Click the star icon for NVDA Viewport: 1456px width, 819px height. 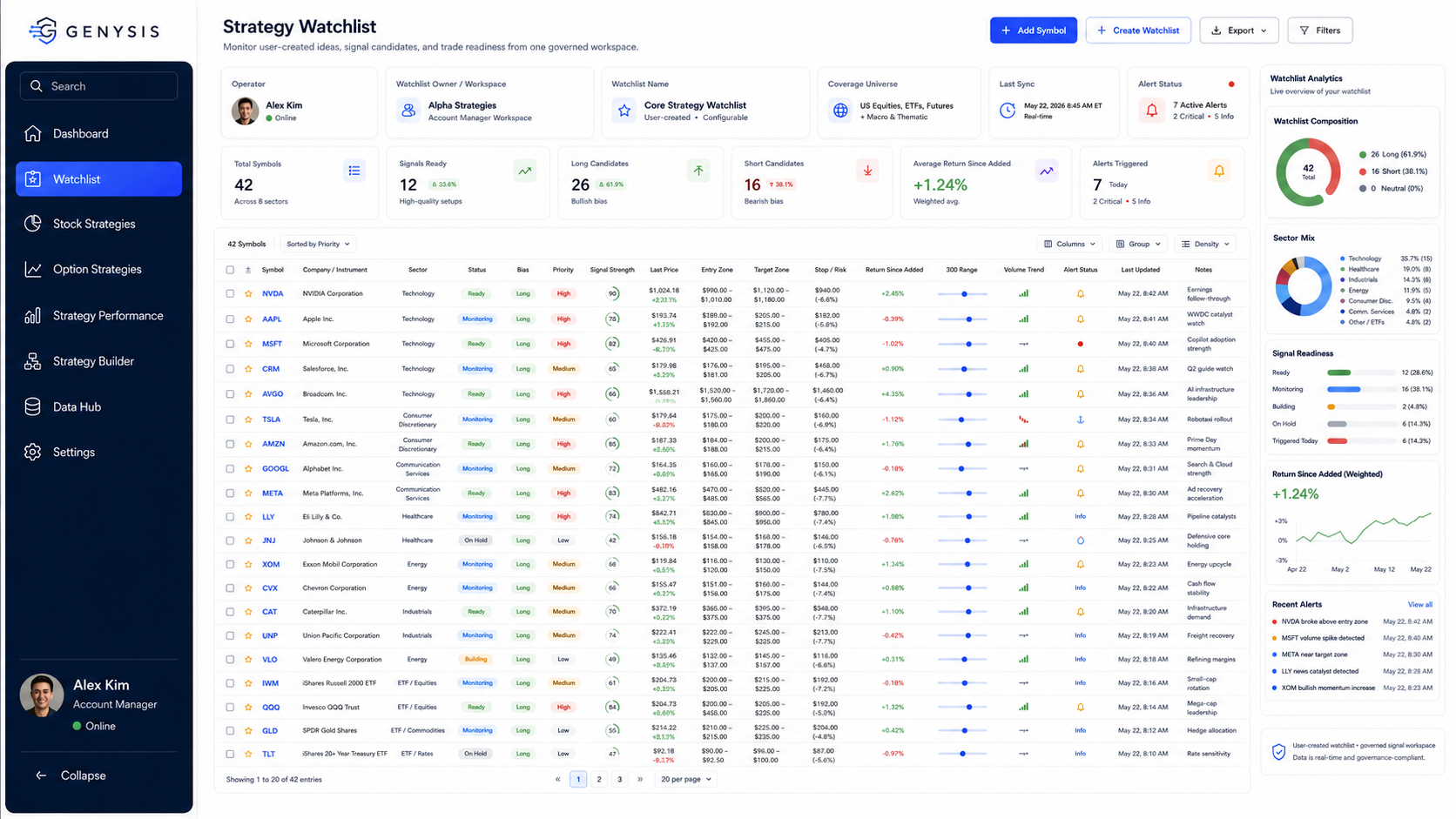tap(248, 293)
